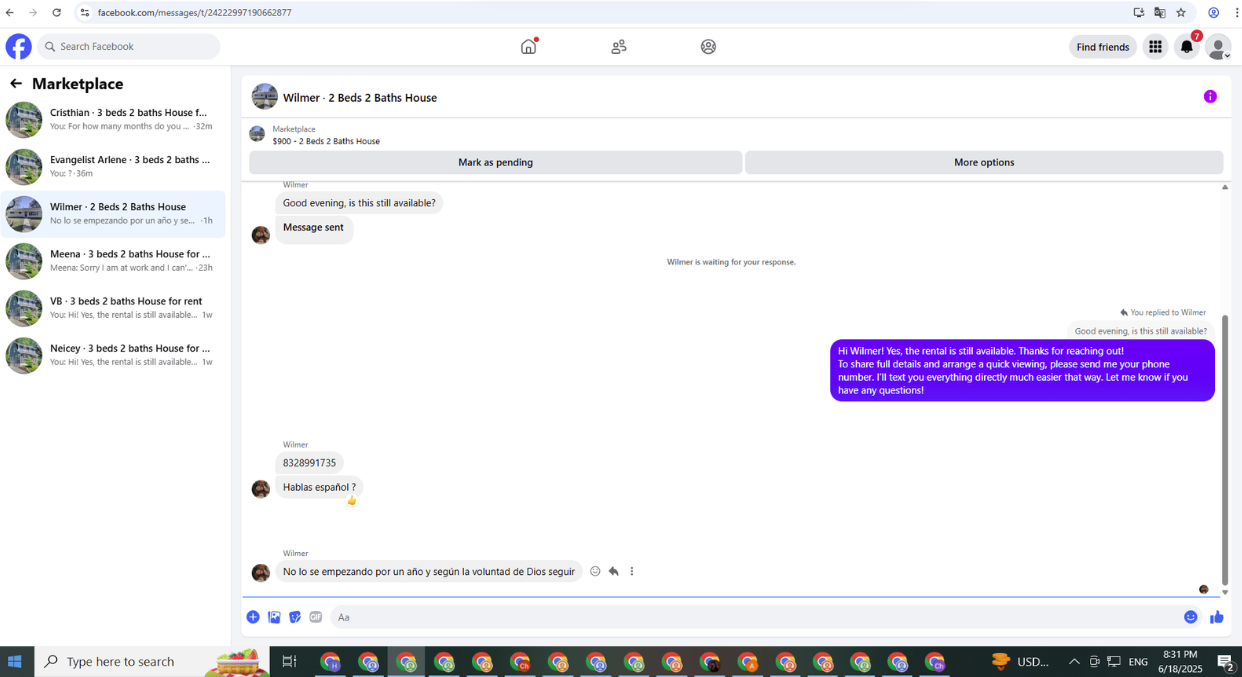Click the Find friends button

[1103, 47]
